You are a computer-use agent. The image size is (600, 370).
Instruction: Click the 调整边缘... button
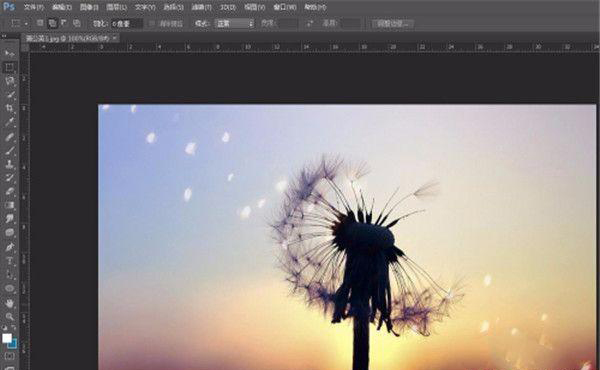pyautogui.click(x=393, y=24)
